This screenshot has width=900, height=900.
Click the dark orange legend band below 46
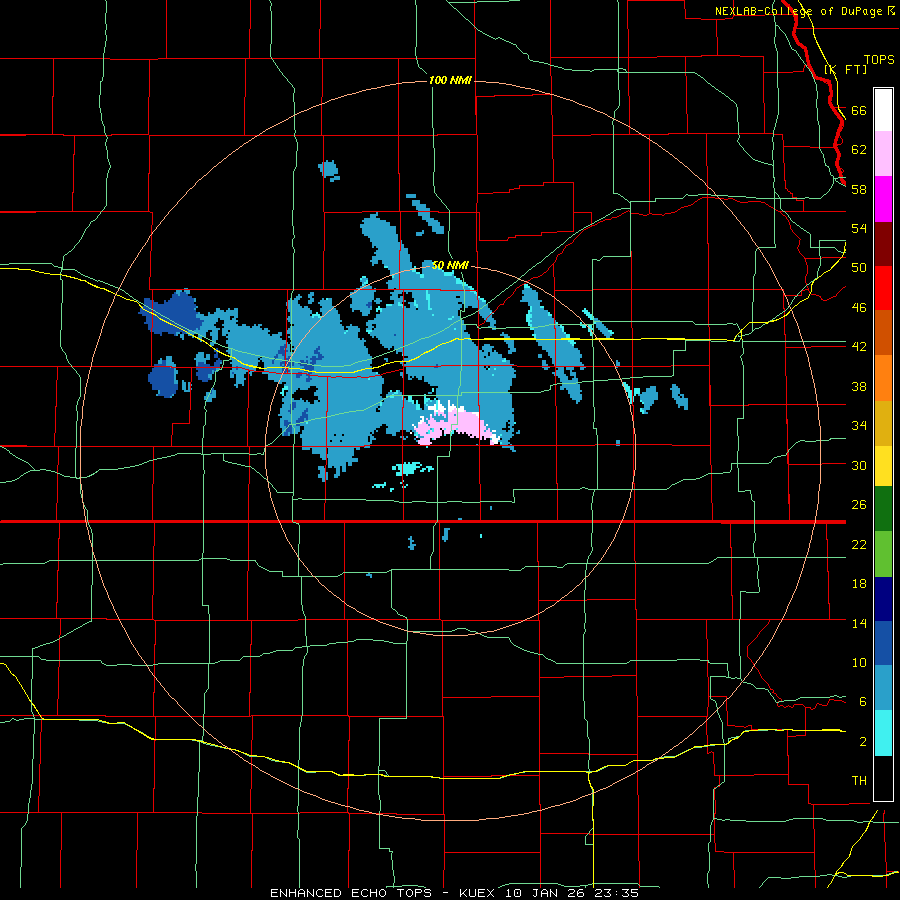883,332
